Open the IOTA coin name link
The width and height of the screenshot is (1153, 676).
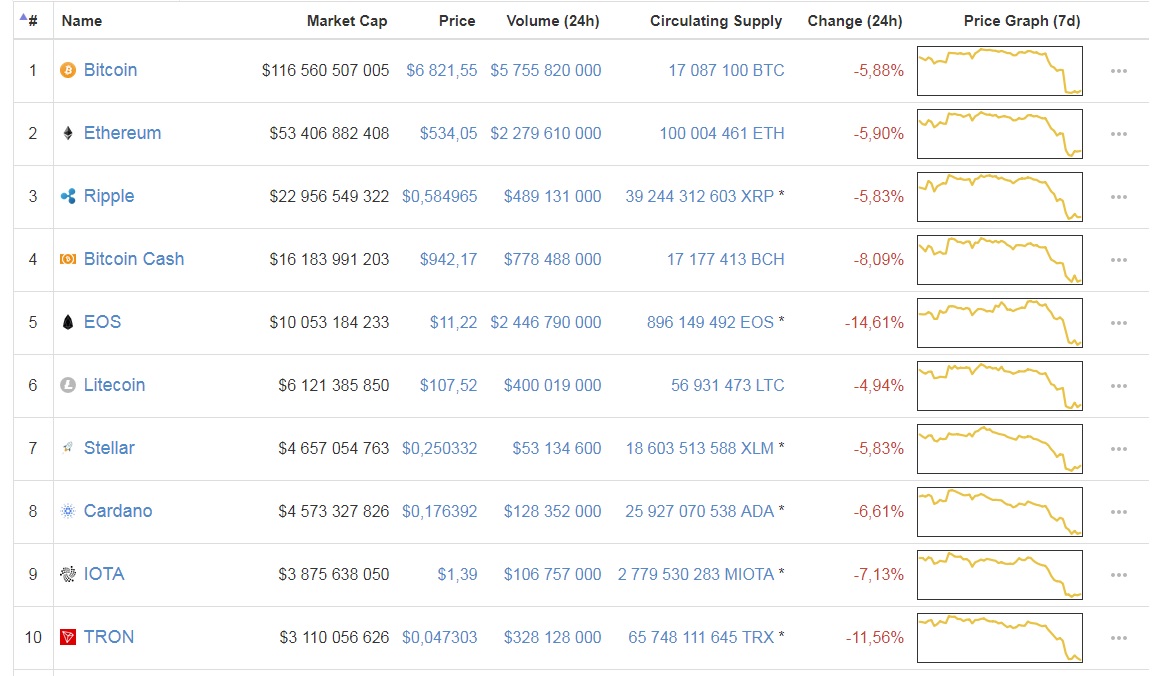(x=104, y=574)
